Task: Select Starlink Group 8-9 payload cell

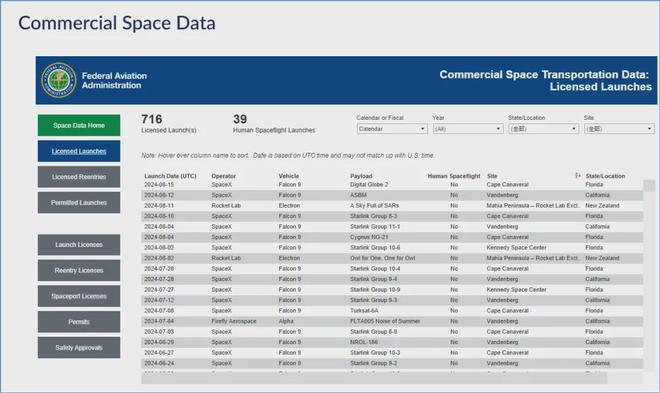Action: 373,332
